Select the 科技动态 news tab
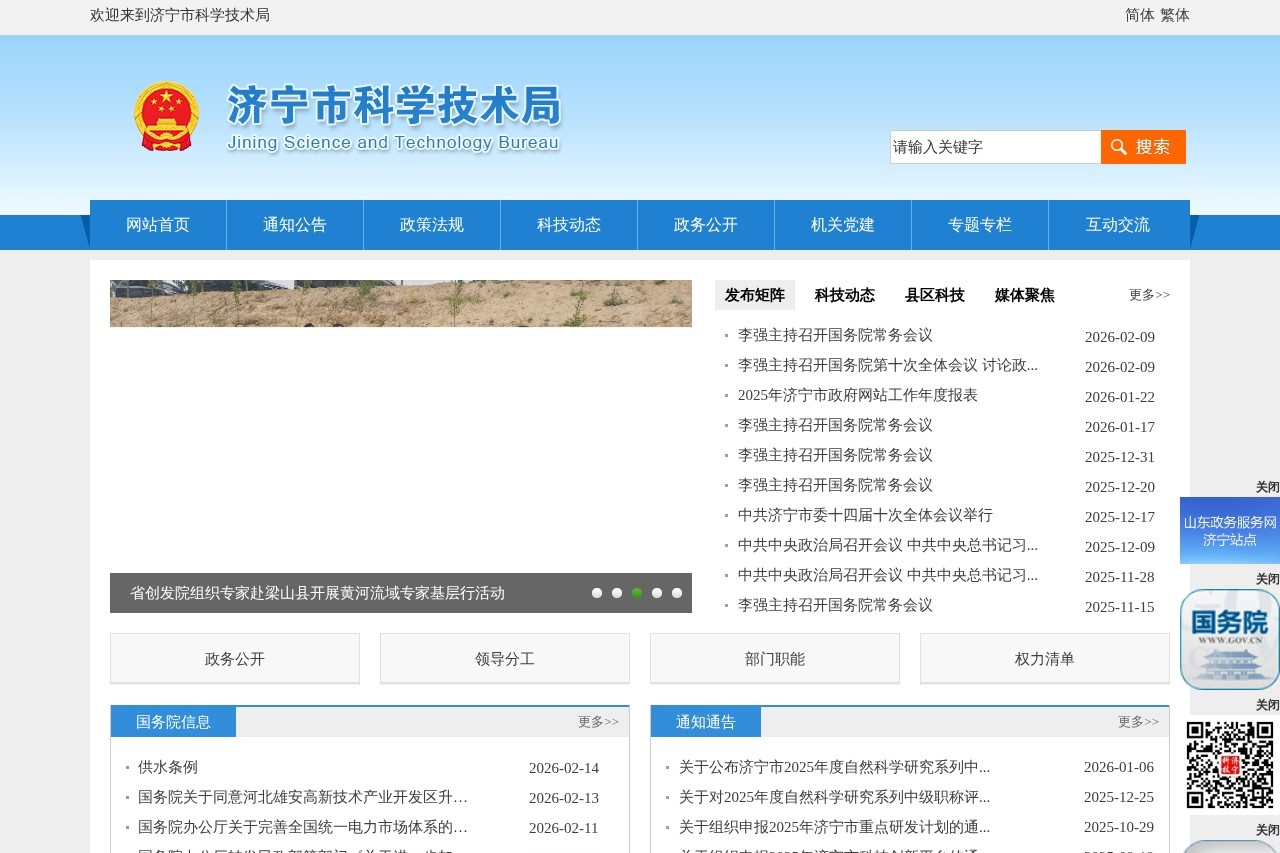This screenshot has height=853, width=1280. click(x=845, y=295)
